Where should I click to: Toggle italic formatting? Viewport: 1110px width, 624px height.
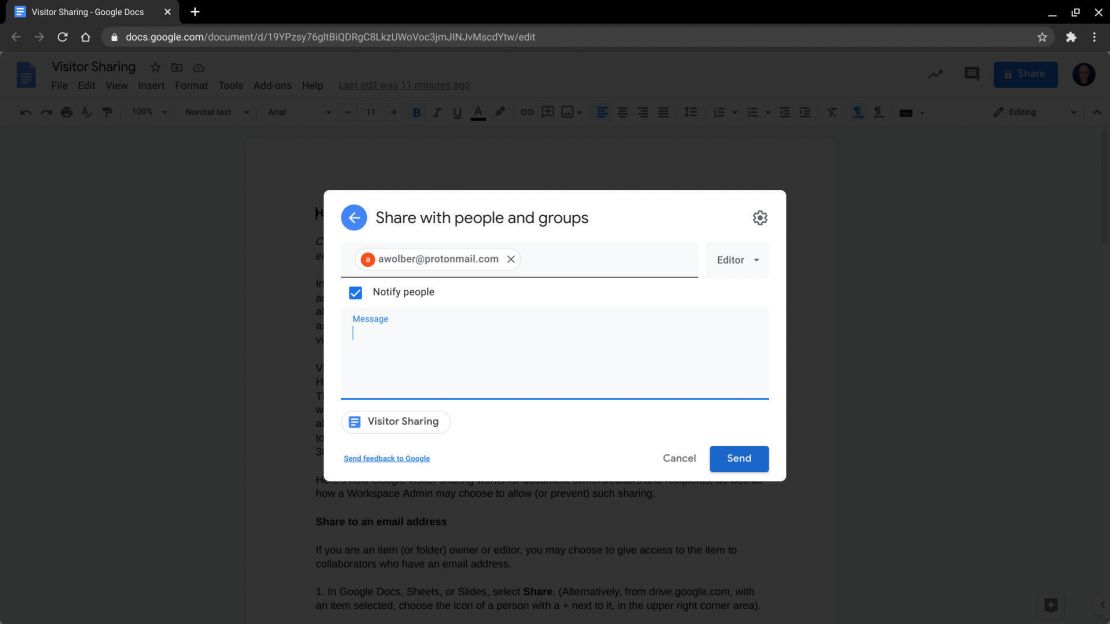coord(437,112)
